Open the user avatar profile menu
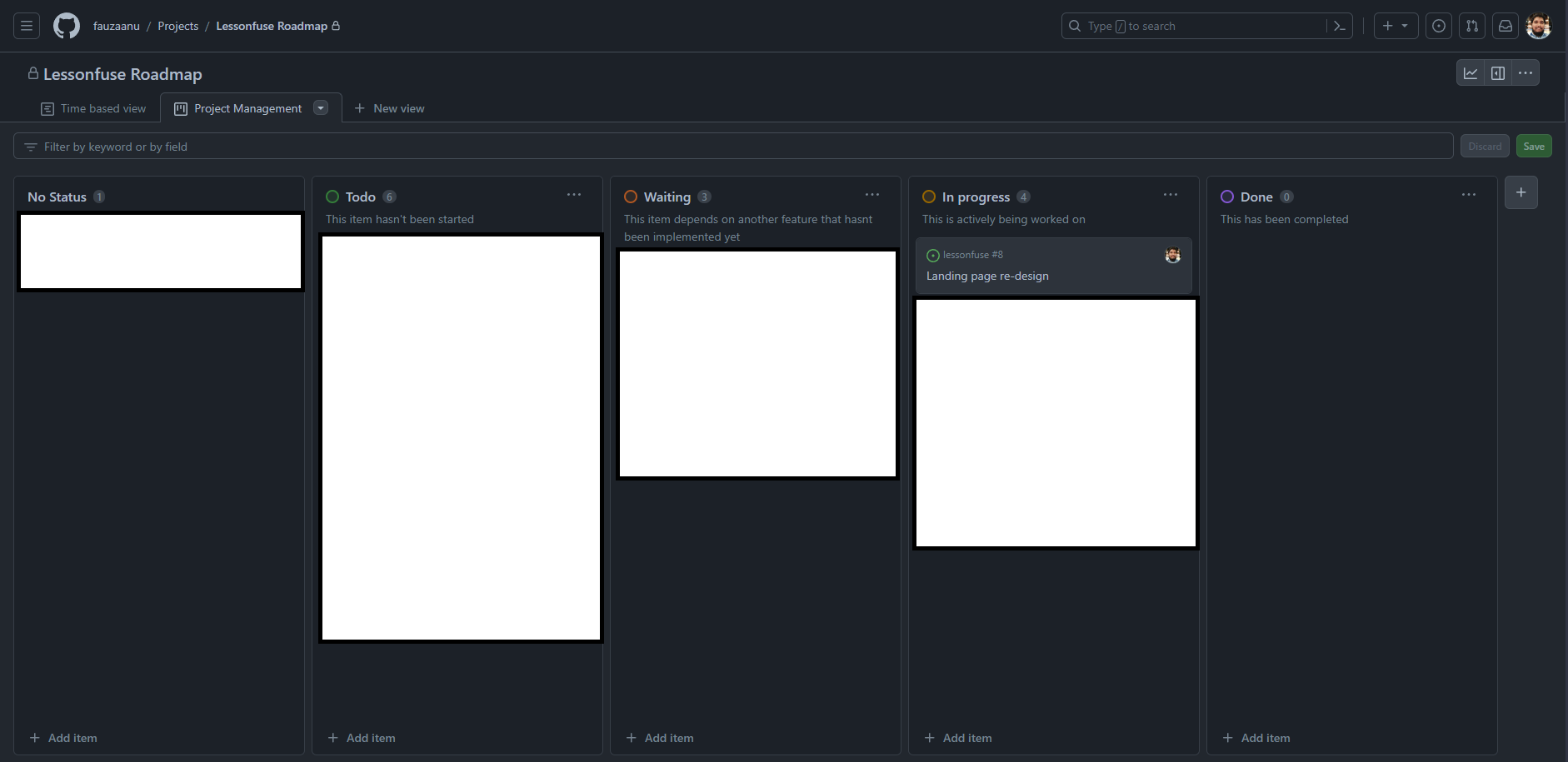The height and width of the screenshot is (762, 1568). tap(1539, 26)
